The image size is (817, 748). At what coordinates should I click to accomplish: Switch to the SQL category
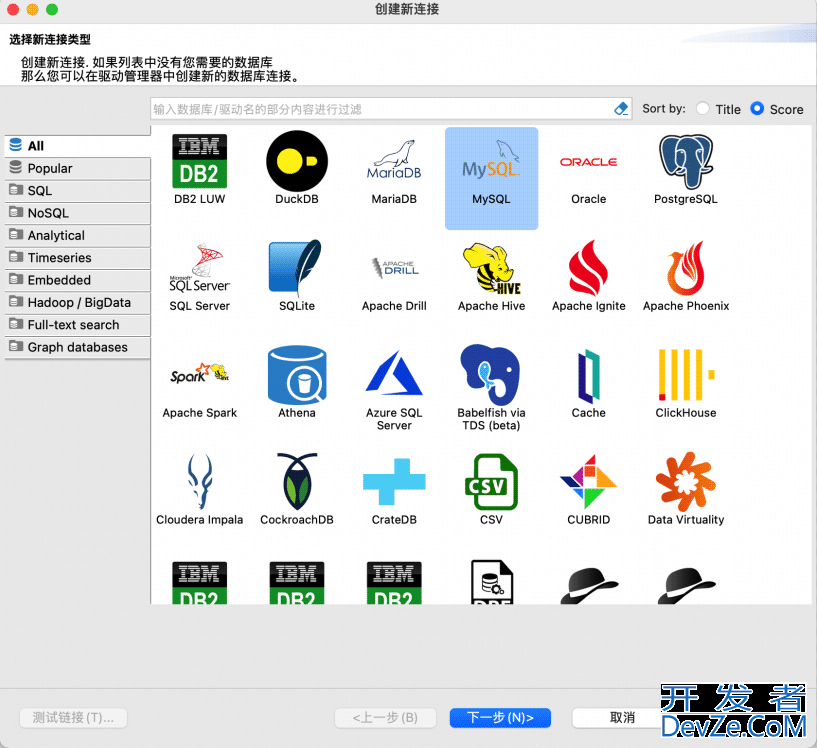tap(78, 191)
